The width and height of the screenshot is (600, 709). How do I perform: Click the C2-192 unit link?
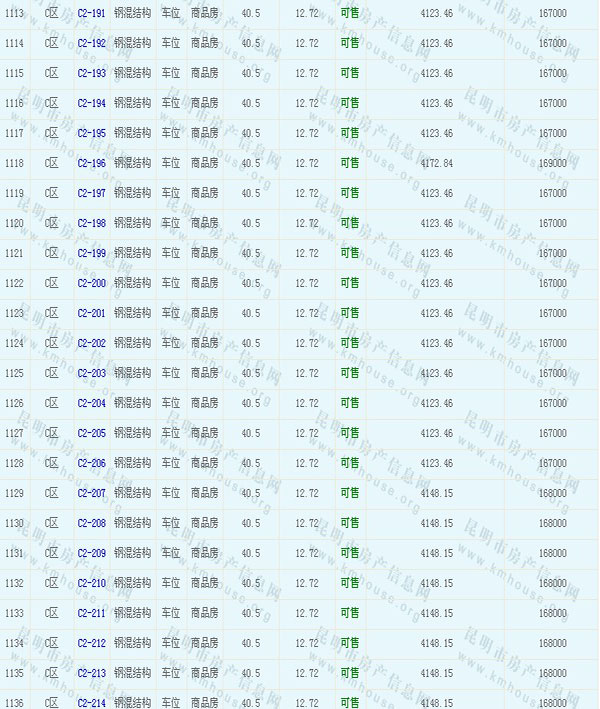coord(91,44)
